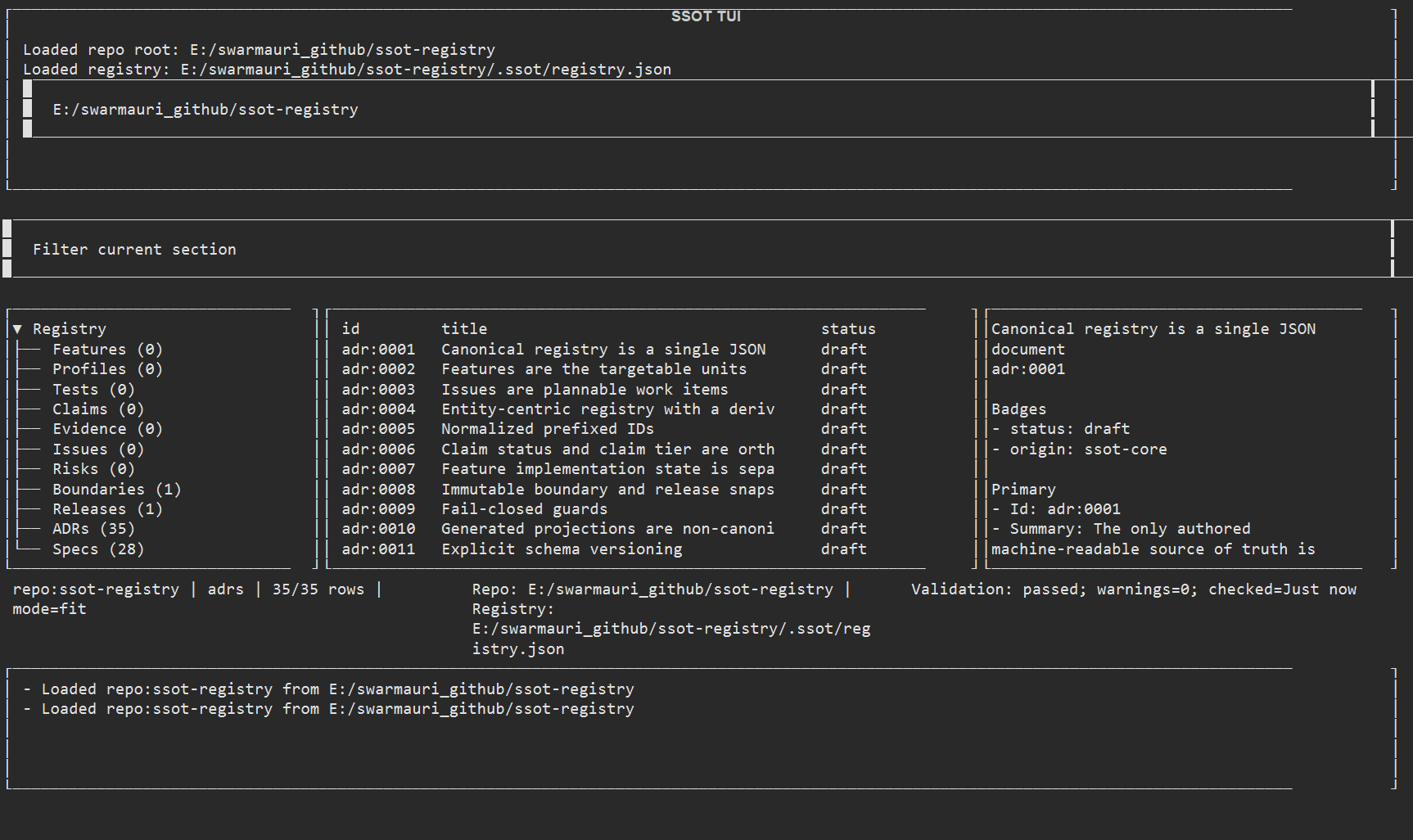Click 'origin: ssot-core' badge line
The image size is (1413, 840).
point(1079,449)
